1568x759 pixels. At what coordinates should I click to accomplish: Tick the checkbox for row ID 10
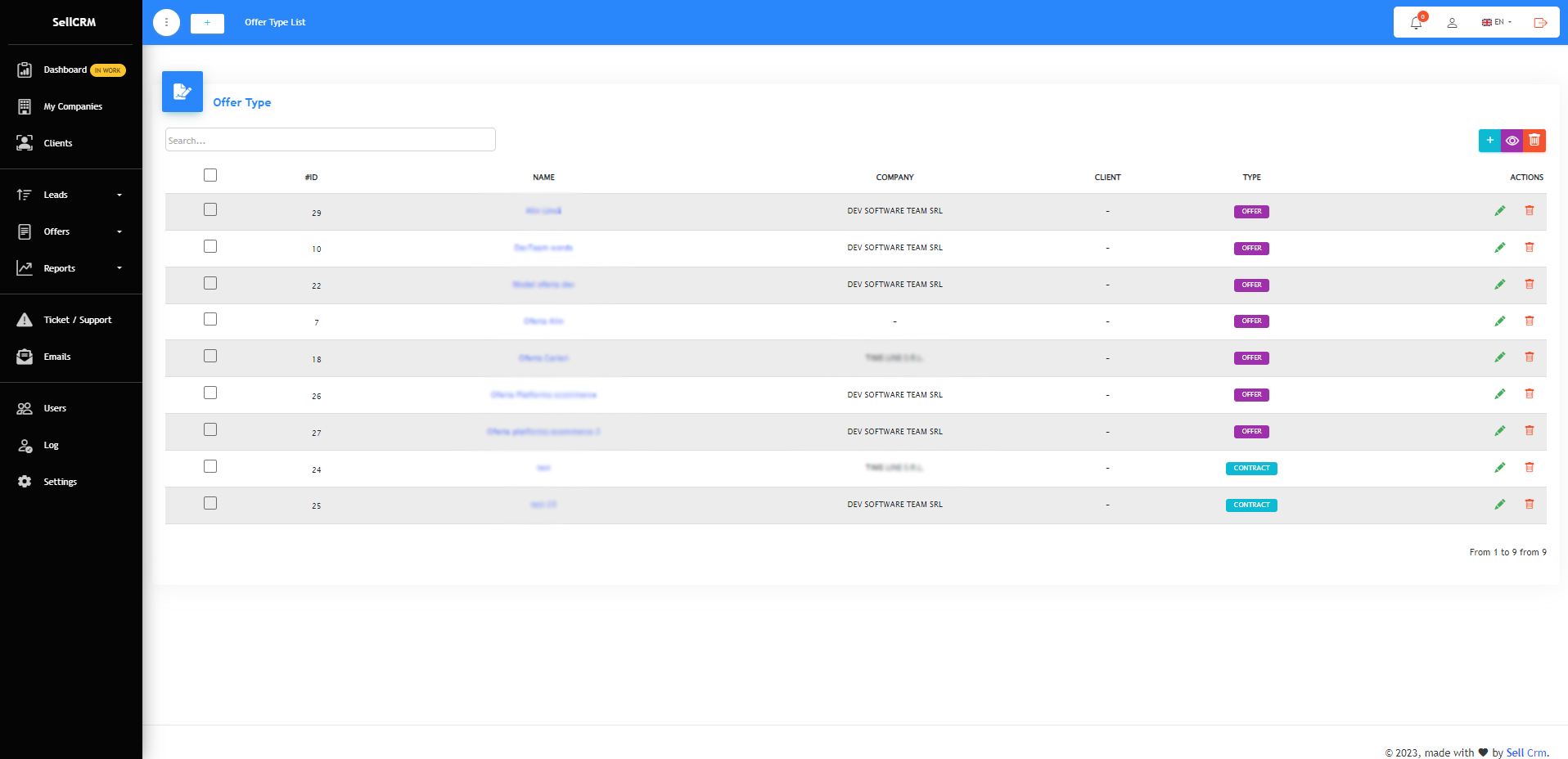click(210, 246)
